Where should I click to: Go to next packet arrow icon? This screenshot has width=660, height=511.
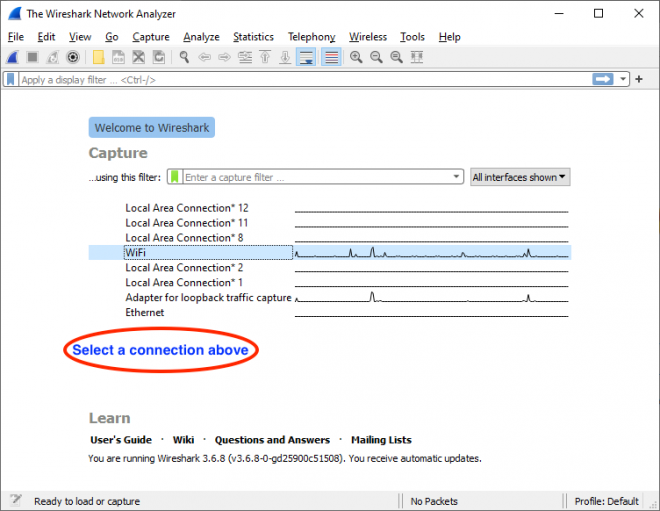(224, 57)
